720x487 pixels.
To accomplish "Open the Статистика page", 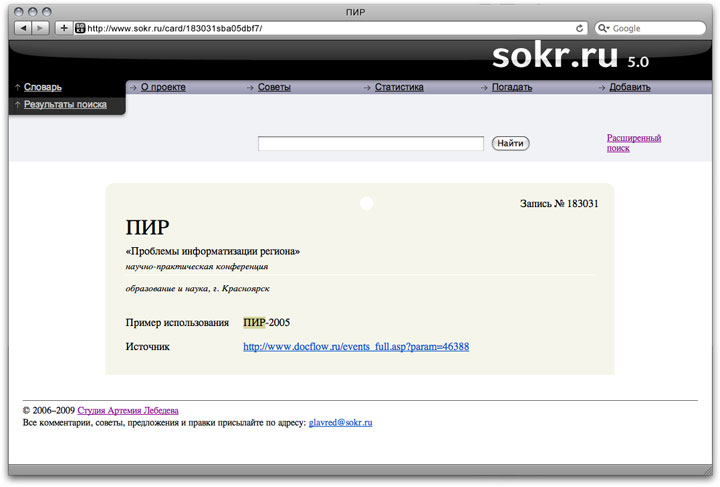I will click(x=399, y=87).
